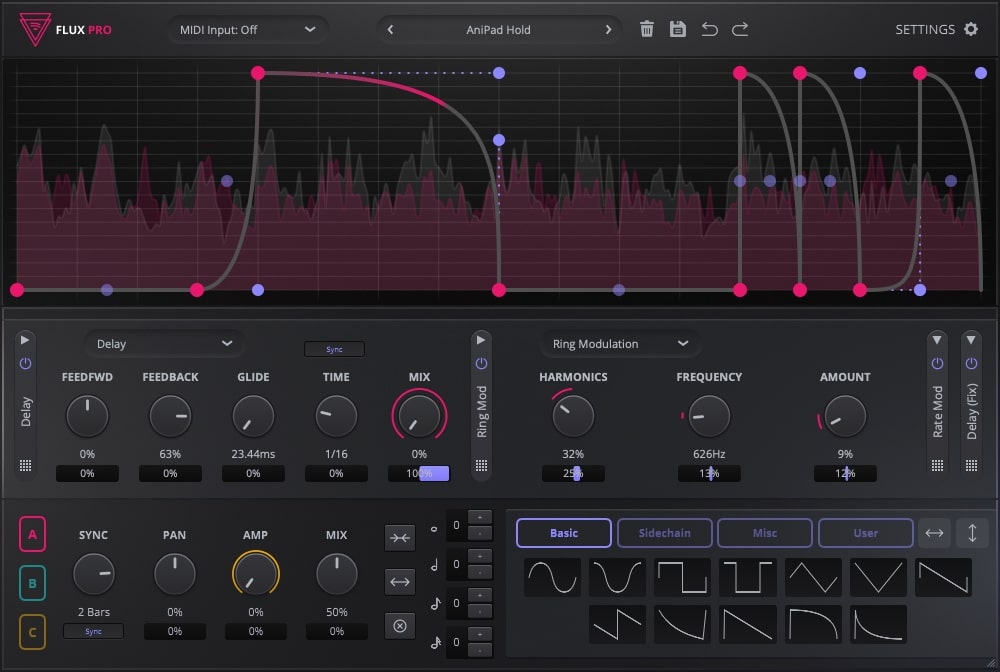The width and height of the screenshot is (1000, 672).
Task: Open the MIDI Input dropdown
Action: click(x=248, y=29)
